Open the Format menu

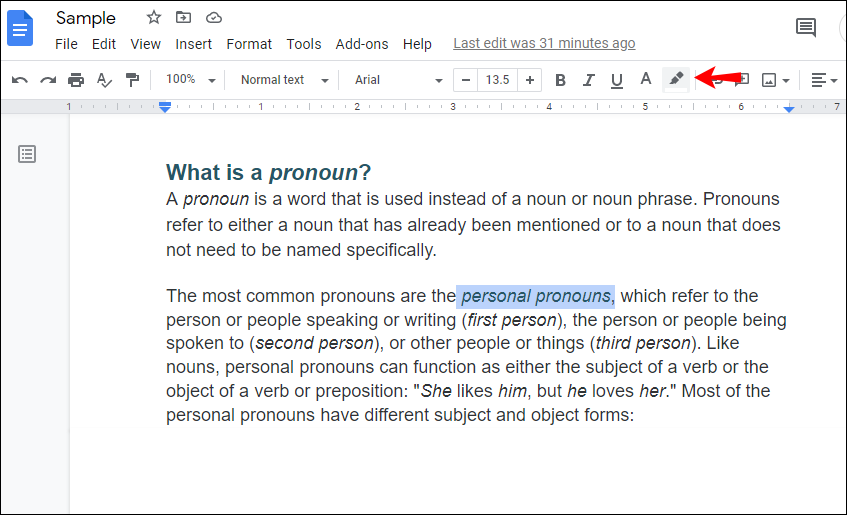pyautogui.click(x=249, y=44)
